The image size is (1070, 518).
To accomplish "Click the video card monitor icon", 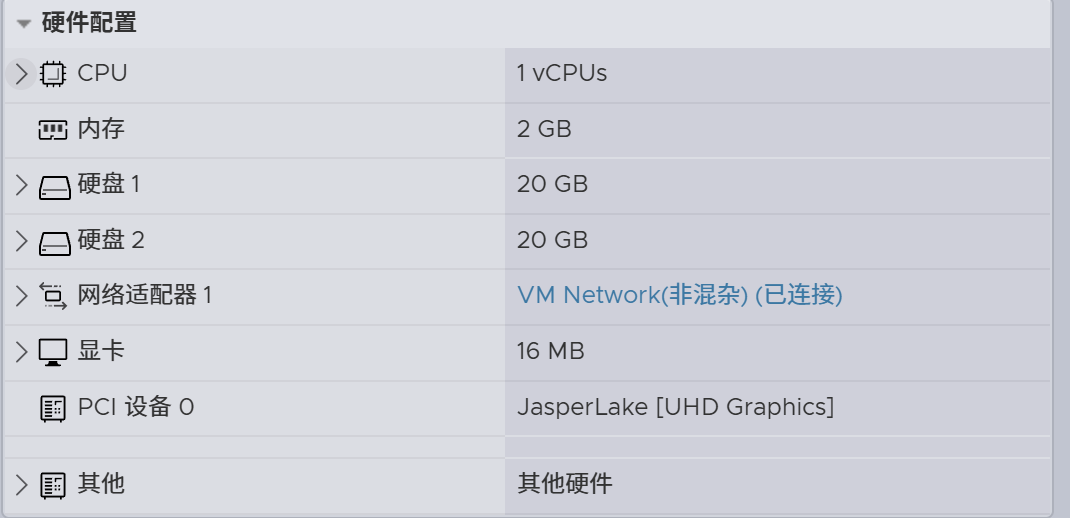I will (x=53, y=352).
